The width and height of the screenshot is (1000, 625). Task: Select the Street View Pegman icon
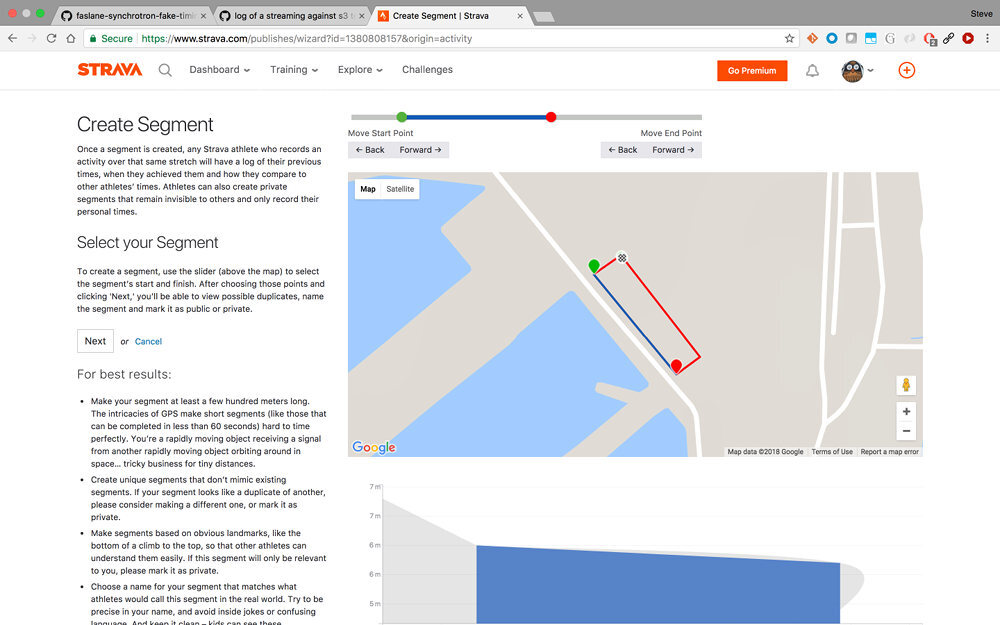906,385
